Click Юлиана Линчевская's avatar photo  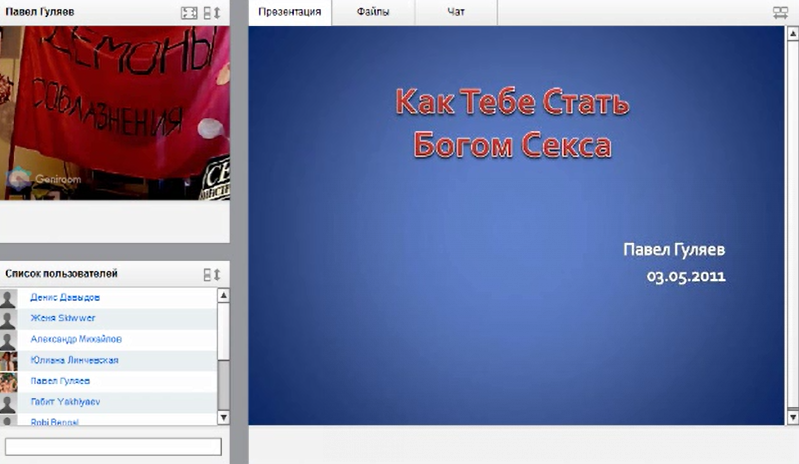9,361
